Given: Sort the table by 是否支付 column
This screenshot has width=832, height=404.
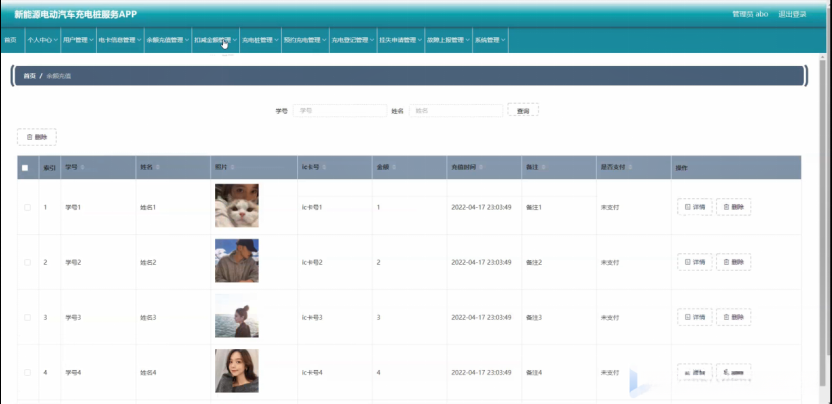Looking at the screenshot, I should [x=630, y=167].
